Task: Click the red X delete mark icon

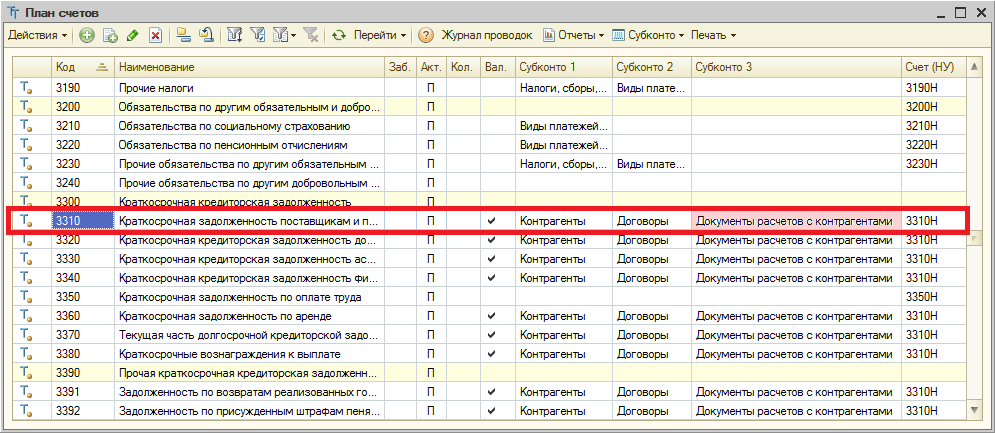Action: [x=155, y=35]
